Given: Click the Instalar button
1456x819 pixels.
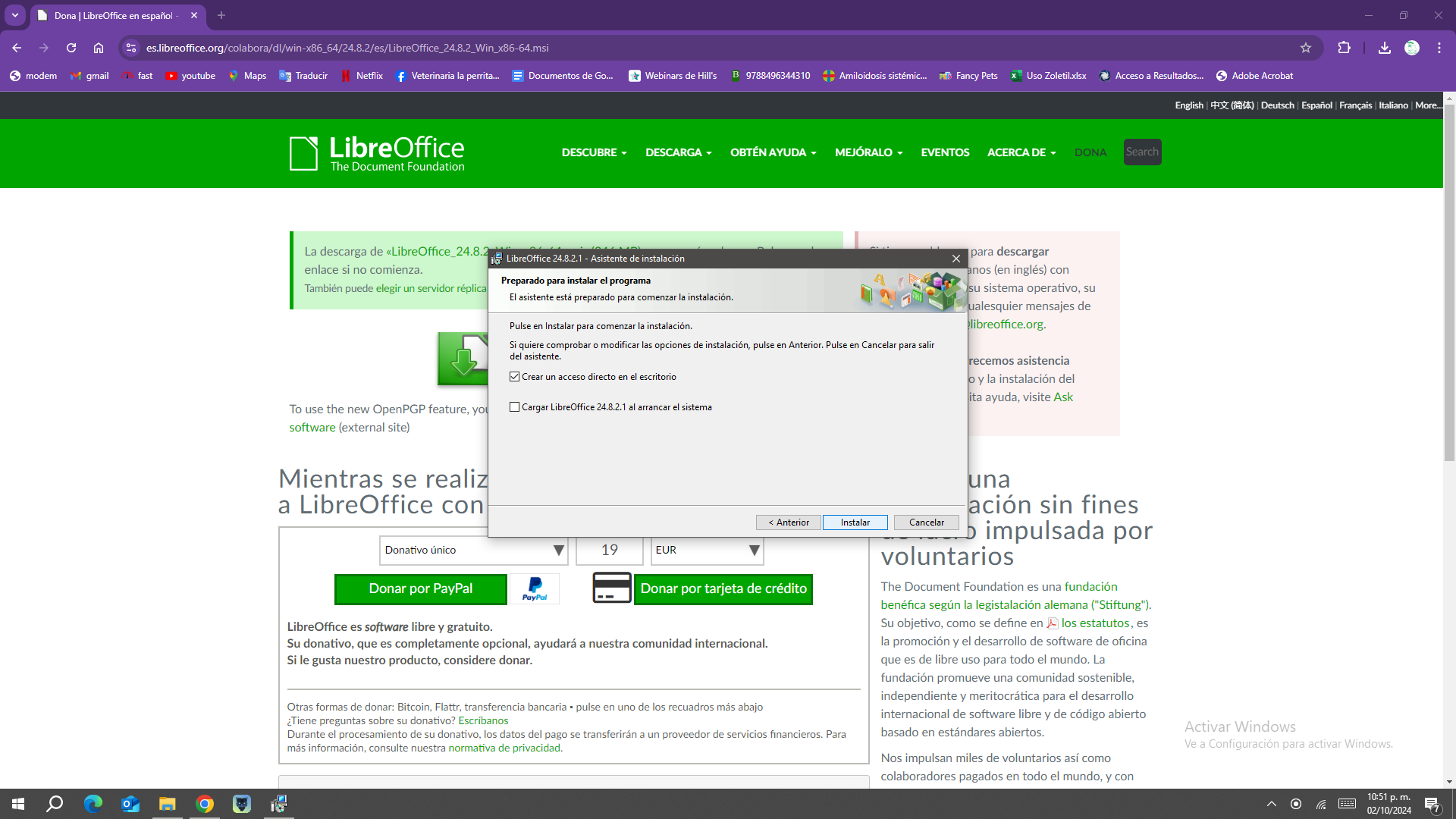Looking at the screenshot, I should (x=855, y=522).
